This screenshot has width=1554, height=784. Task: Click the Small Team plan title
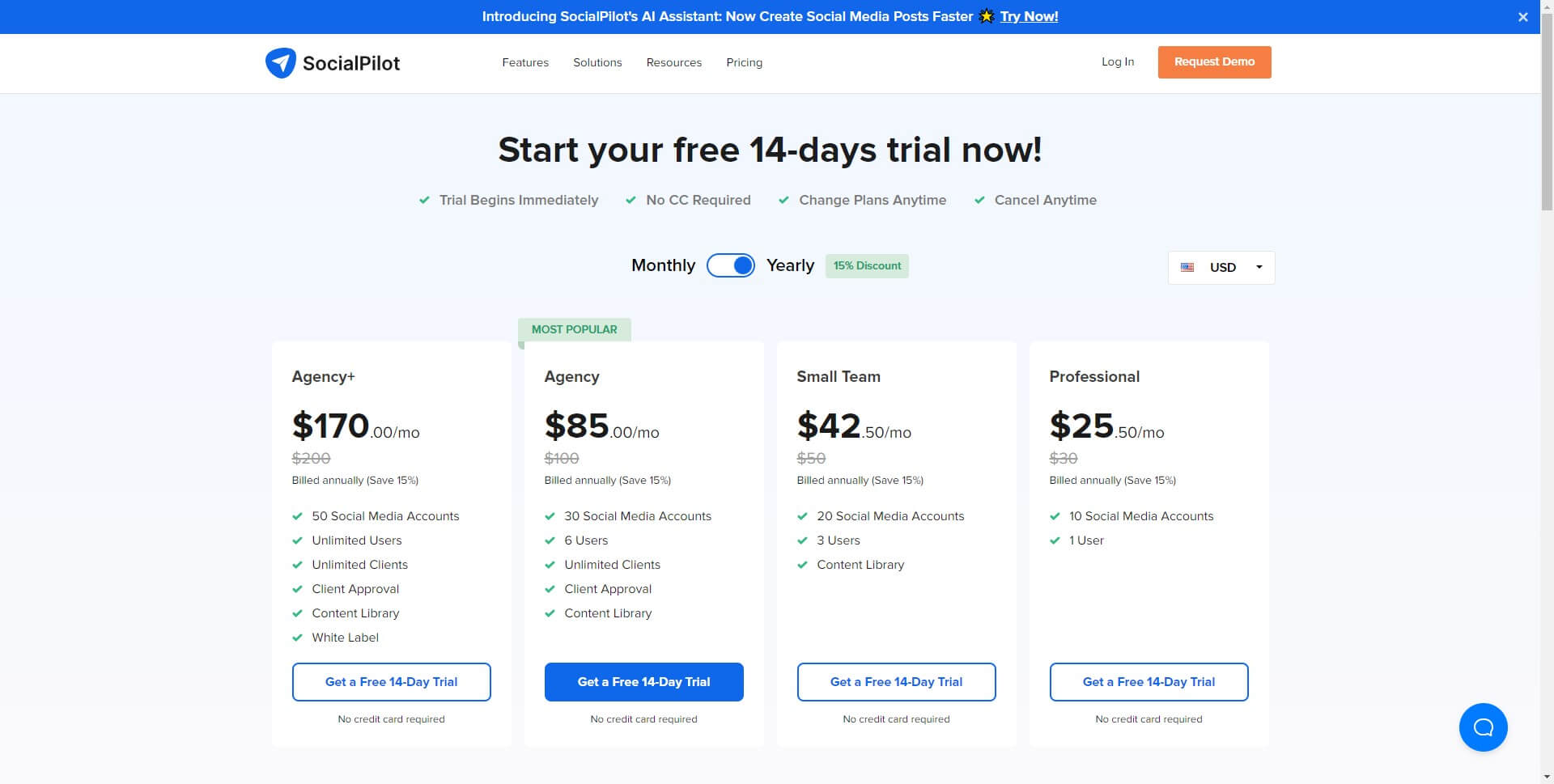(x=839, y=377)
